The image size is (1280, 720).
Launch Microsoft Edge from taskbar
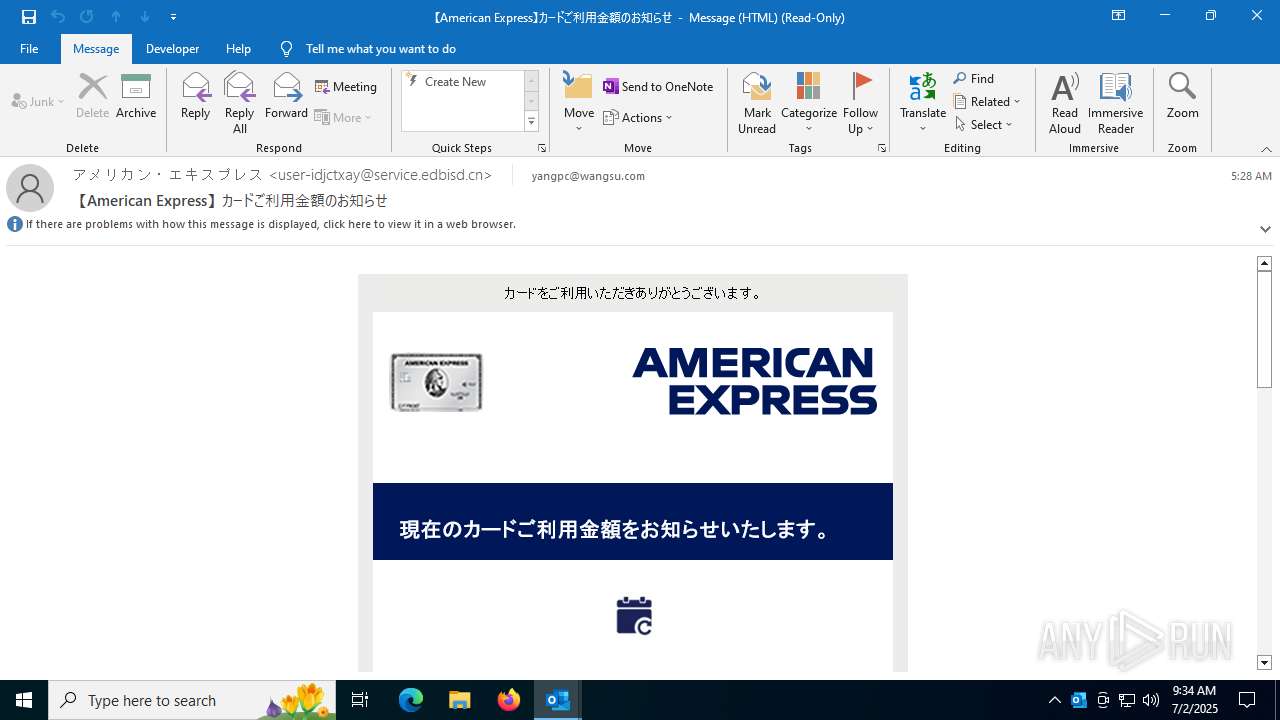click(x=411, y=700)
